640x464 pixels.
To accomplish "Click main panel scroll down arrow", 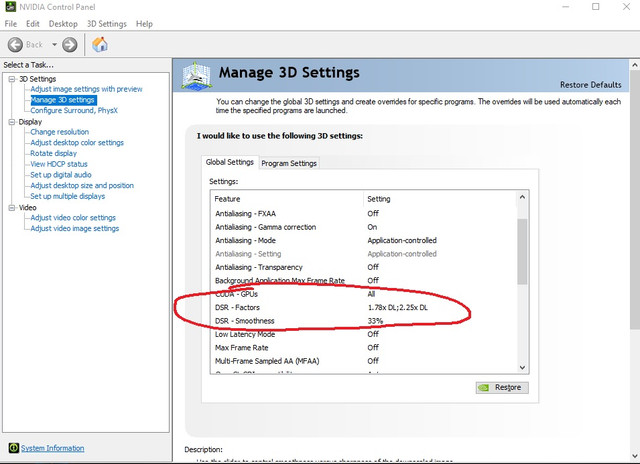I will 635,456.
